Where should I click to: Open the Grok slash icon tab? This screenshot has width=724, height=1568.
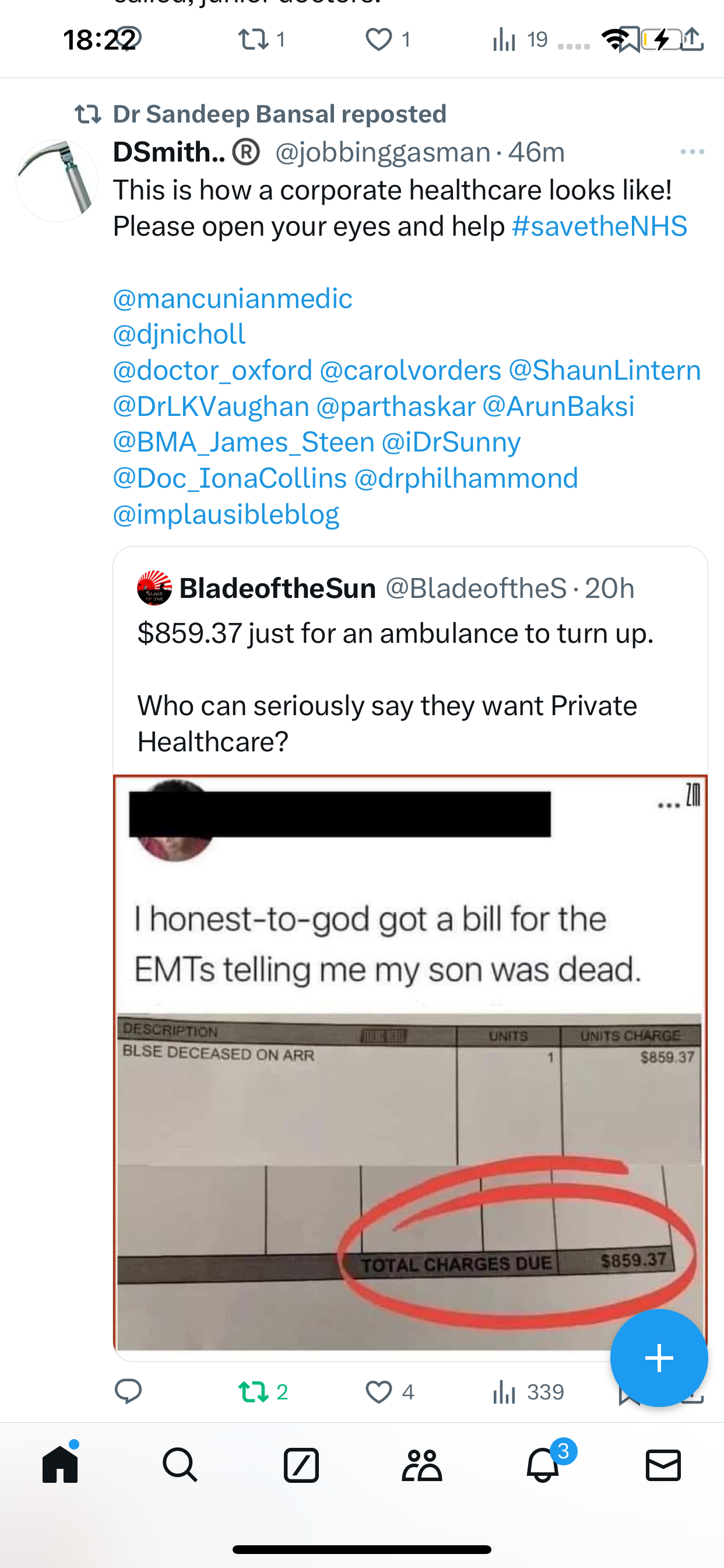click(301, 1465)
